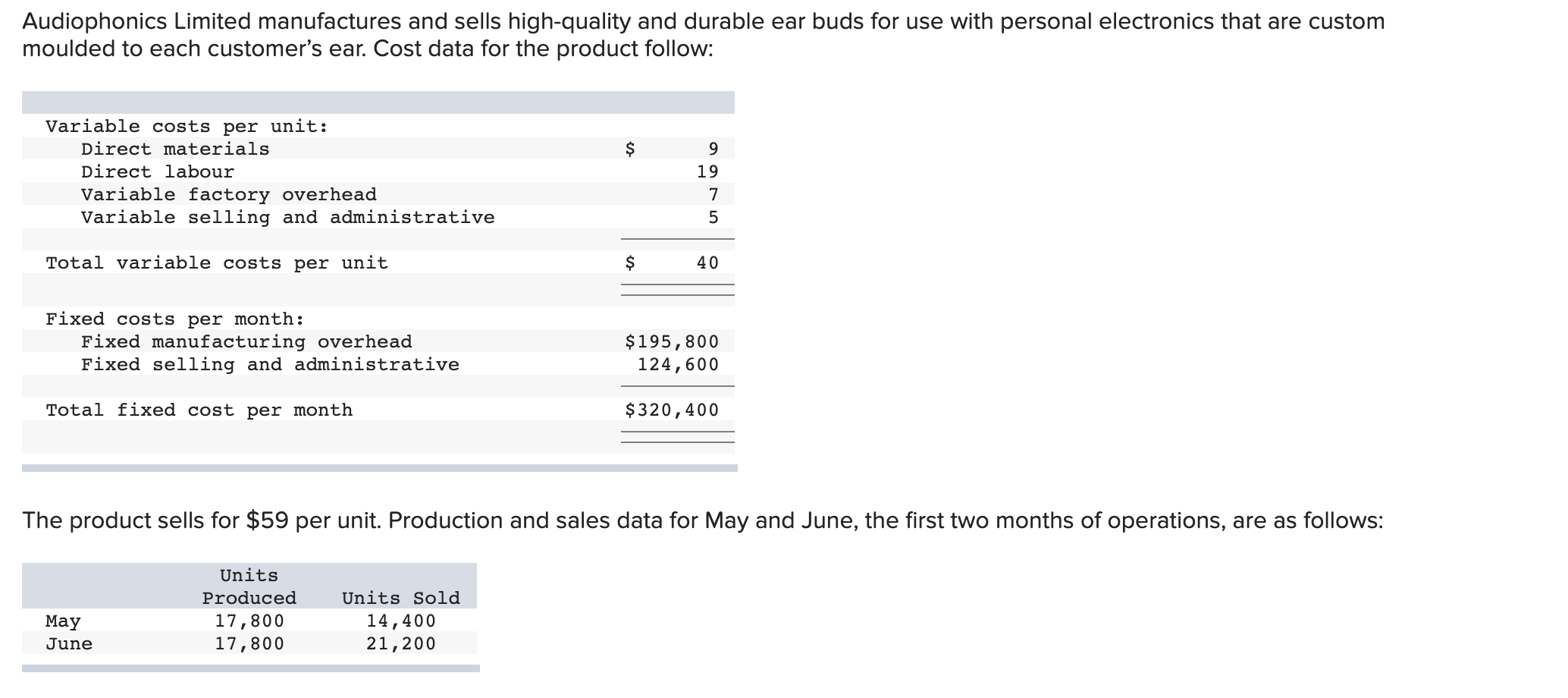Click May units sold value 14,400
Screen dimensions: 1568x698
pyautogui.click(x=401, y=621)
